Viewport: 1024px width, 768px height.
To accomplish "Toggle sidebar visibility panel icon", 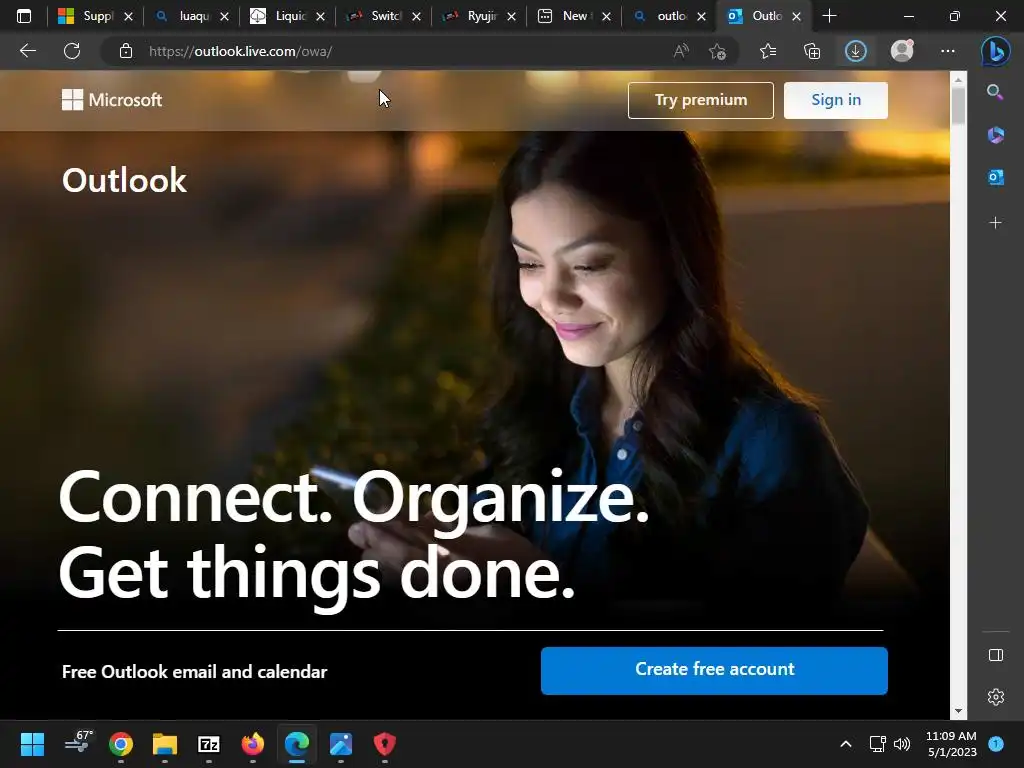I will pyautogui.click(x=996, y=655).
